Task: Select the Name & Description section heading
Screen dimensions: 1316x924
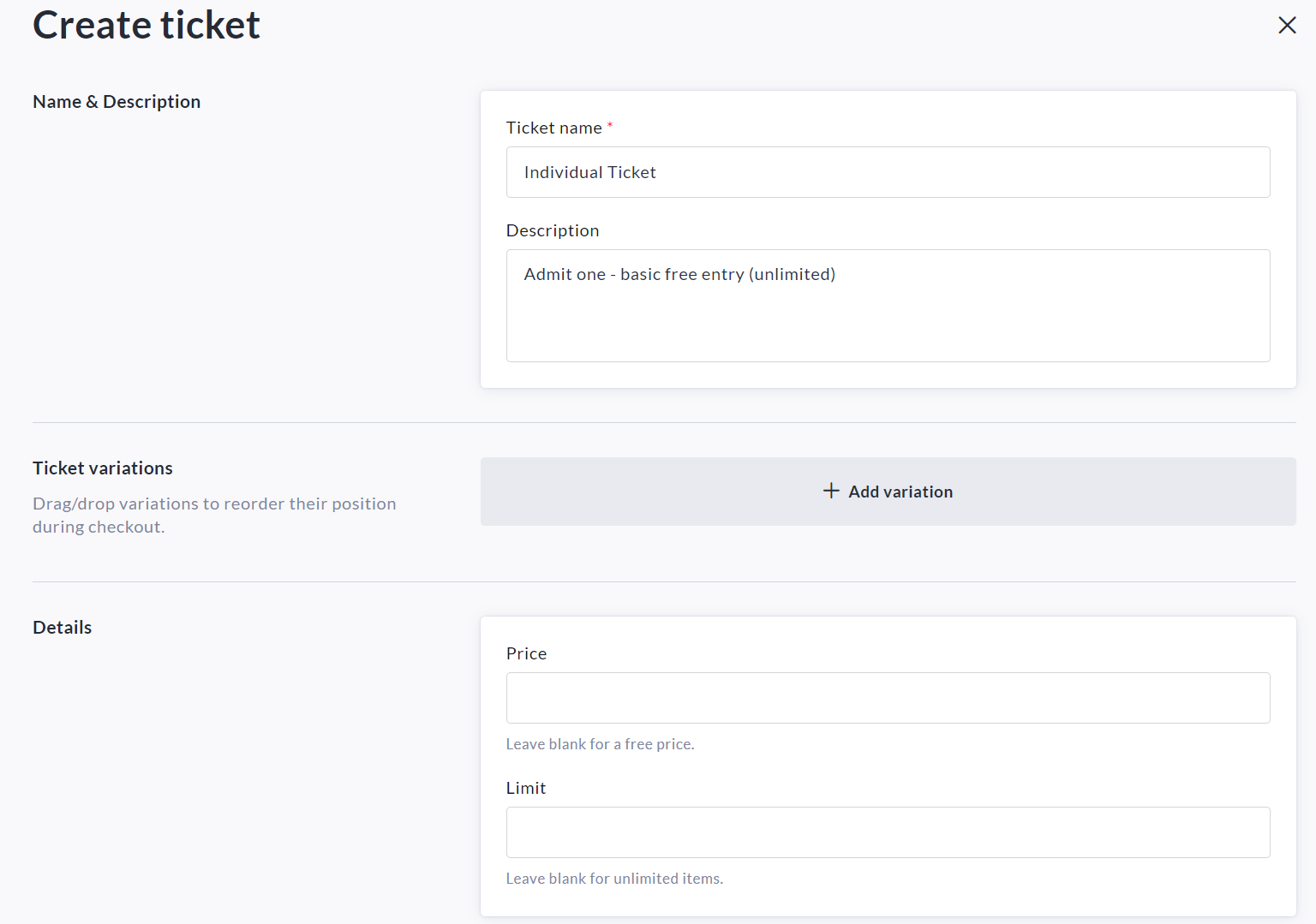Action: 117,102
